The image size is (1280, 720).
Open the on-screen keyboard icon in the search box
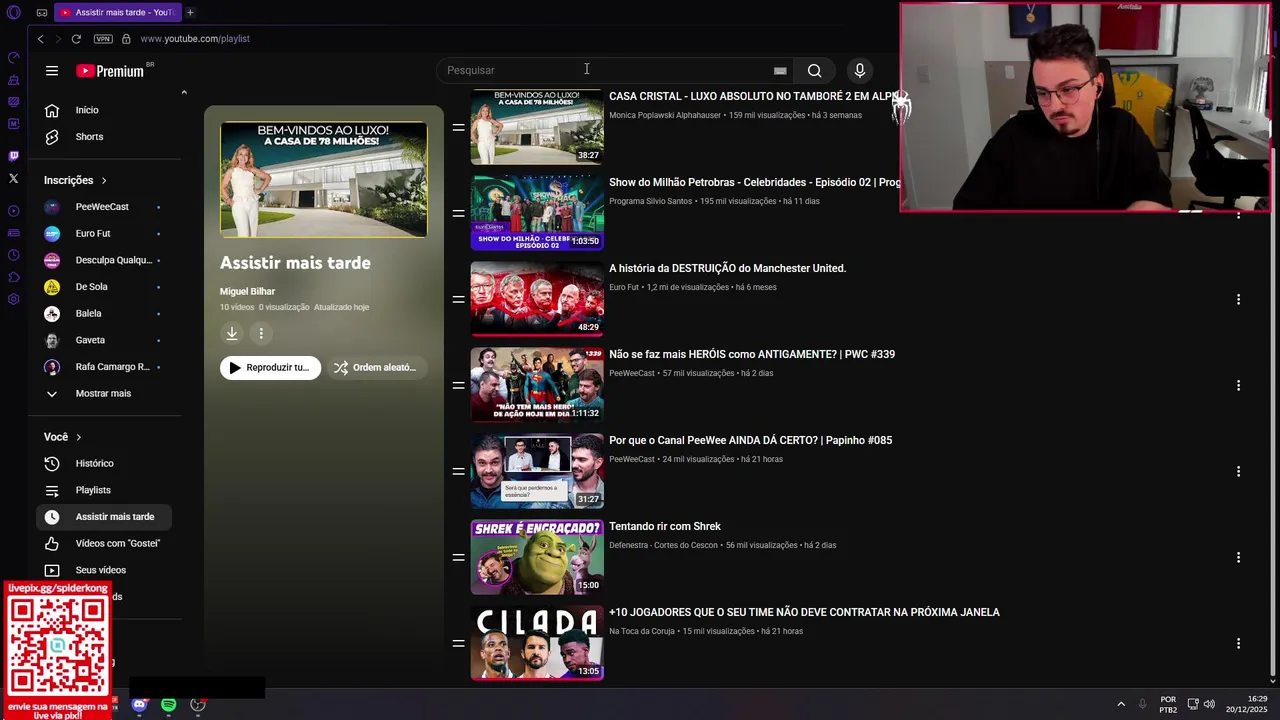(x=780, y=71)
